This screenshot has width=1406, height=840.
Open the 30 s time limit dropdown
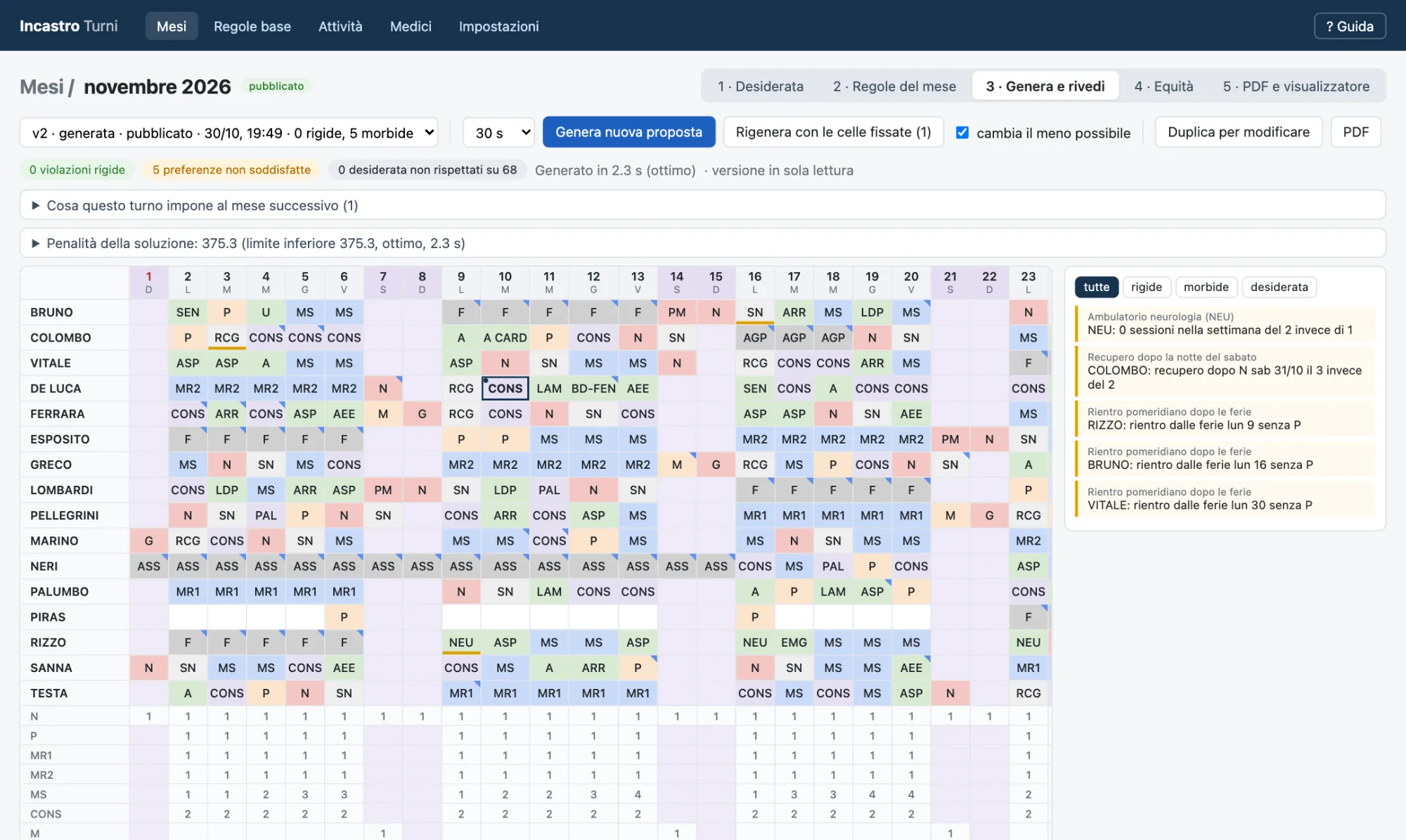499,132
